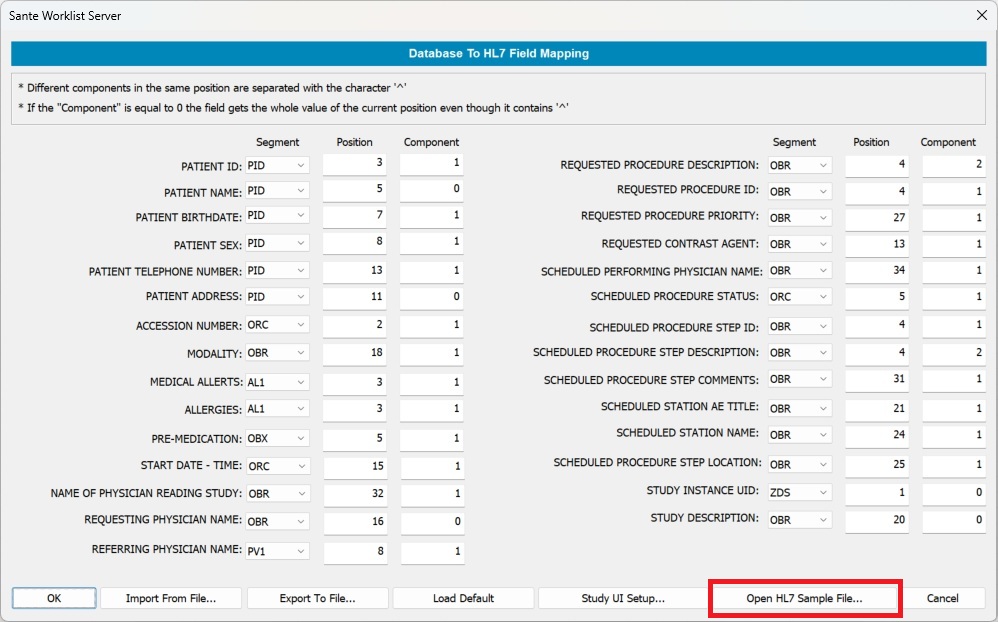The height and width of the screenshot is (622, 998).
Task: Click Pre-Medication position field
Action: (x=354, y=439)
